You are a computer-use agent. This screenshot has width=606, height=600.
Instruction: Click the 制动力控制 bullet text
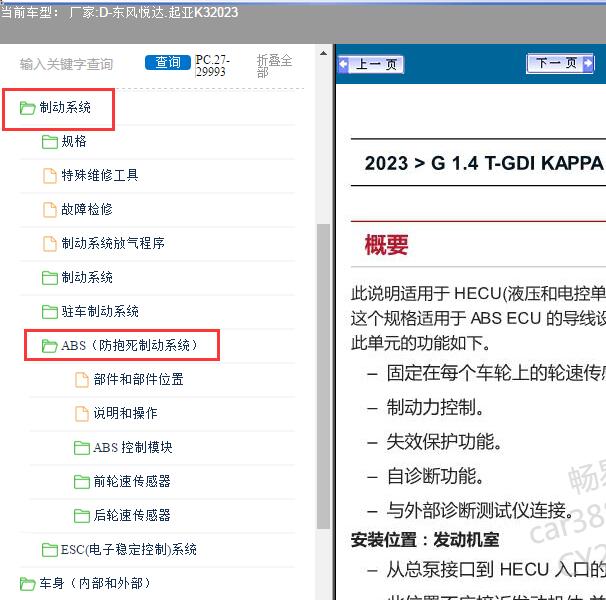click(x=435, y=407)
